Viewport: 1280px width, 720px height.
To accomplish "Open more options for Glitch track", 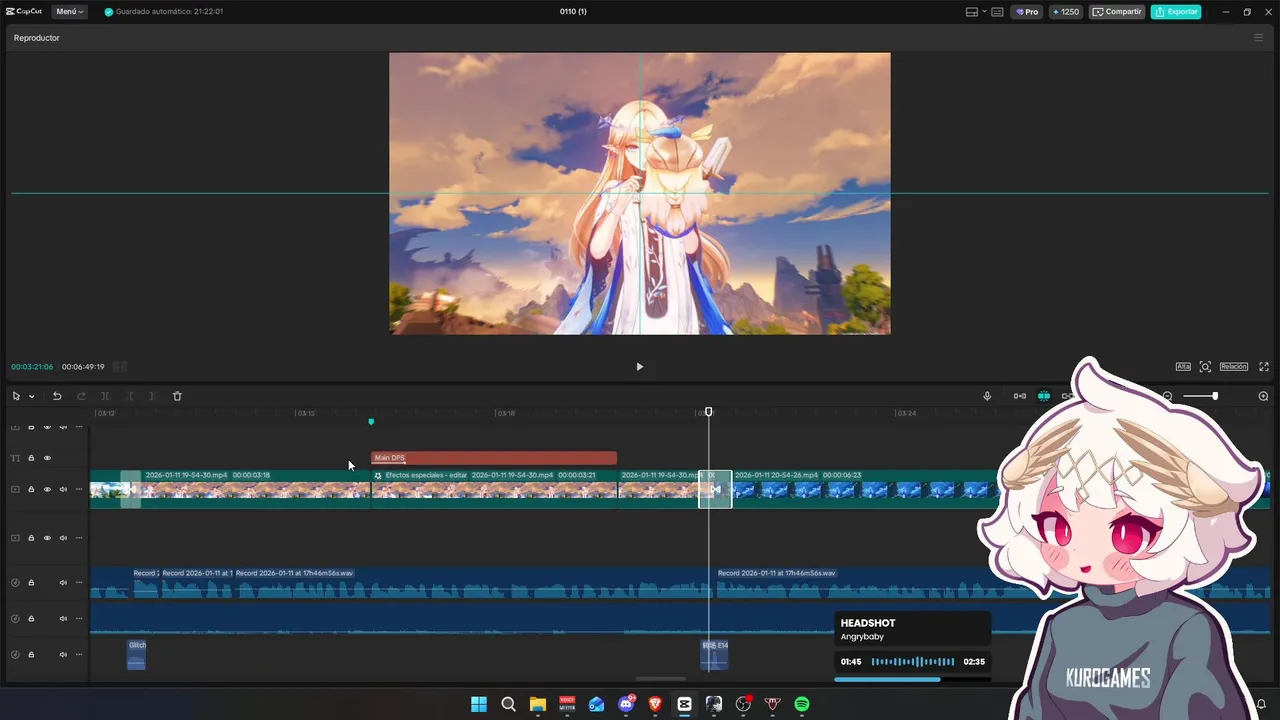I will coord(79,654).
